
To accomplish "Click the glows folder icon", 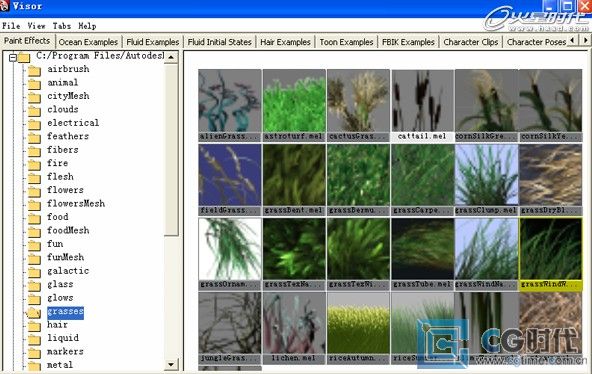I will point(34,299).
